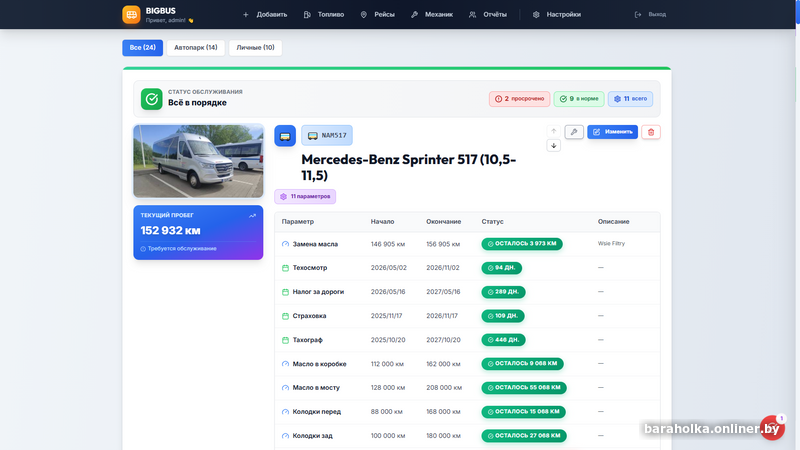Click the Замена масла parameter name
This screenshot has width=800, height=450.
point(315,244)
